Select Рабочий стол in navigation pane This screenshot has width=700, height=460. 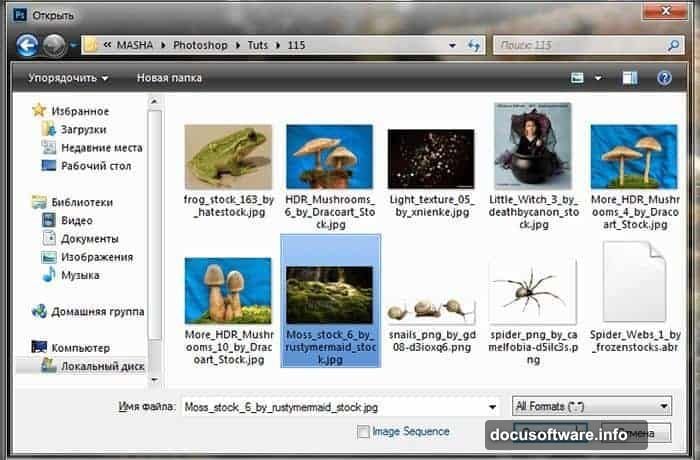pos(95,165)
